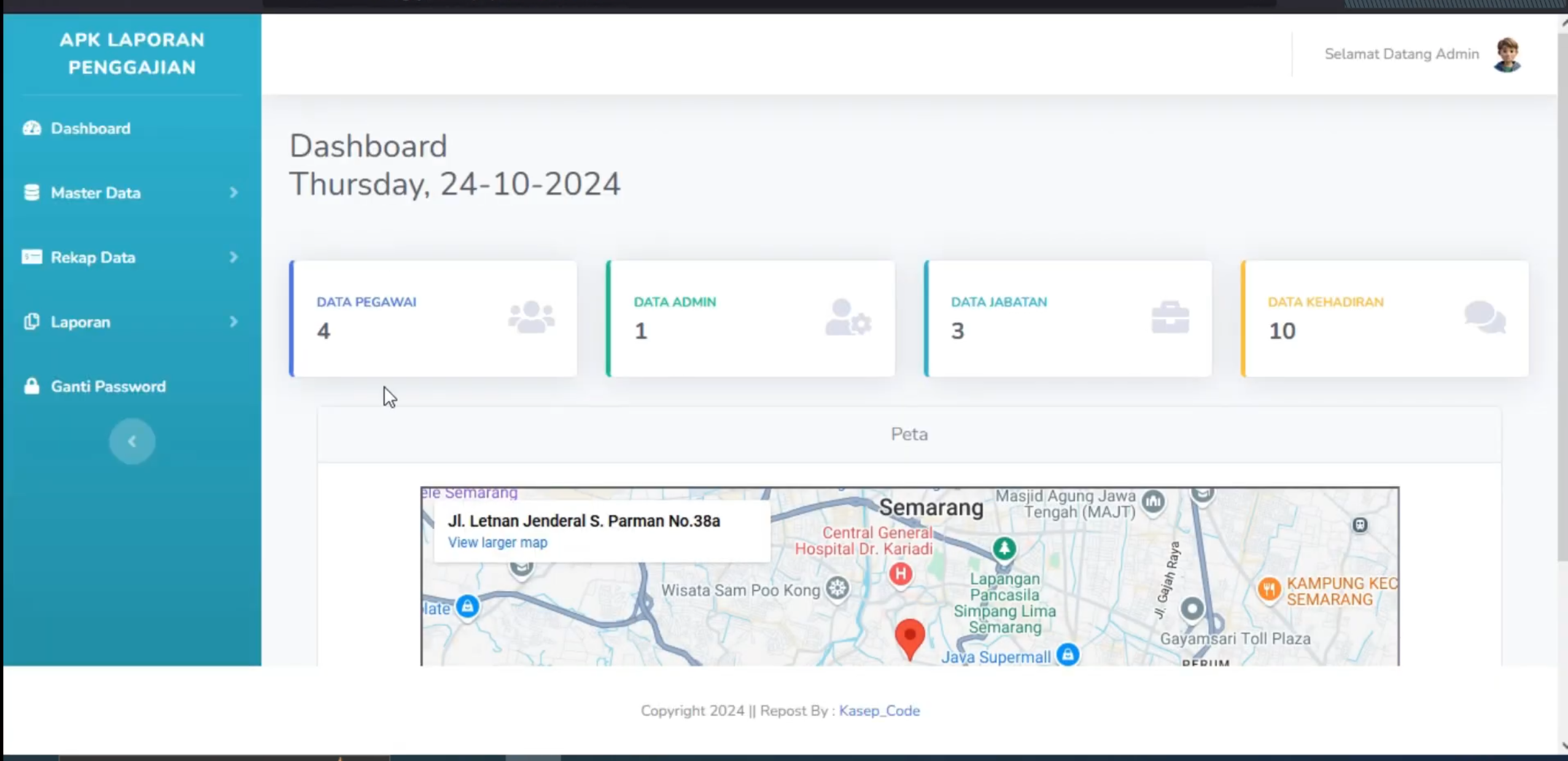Click the red location pin on the map
Screen dimensions: 1568x761
point(910,639)
